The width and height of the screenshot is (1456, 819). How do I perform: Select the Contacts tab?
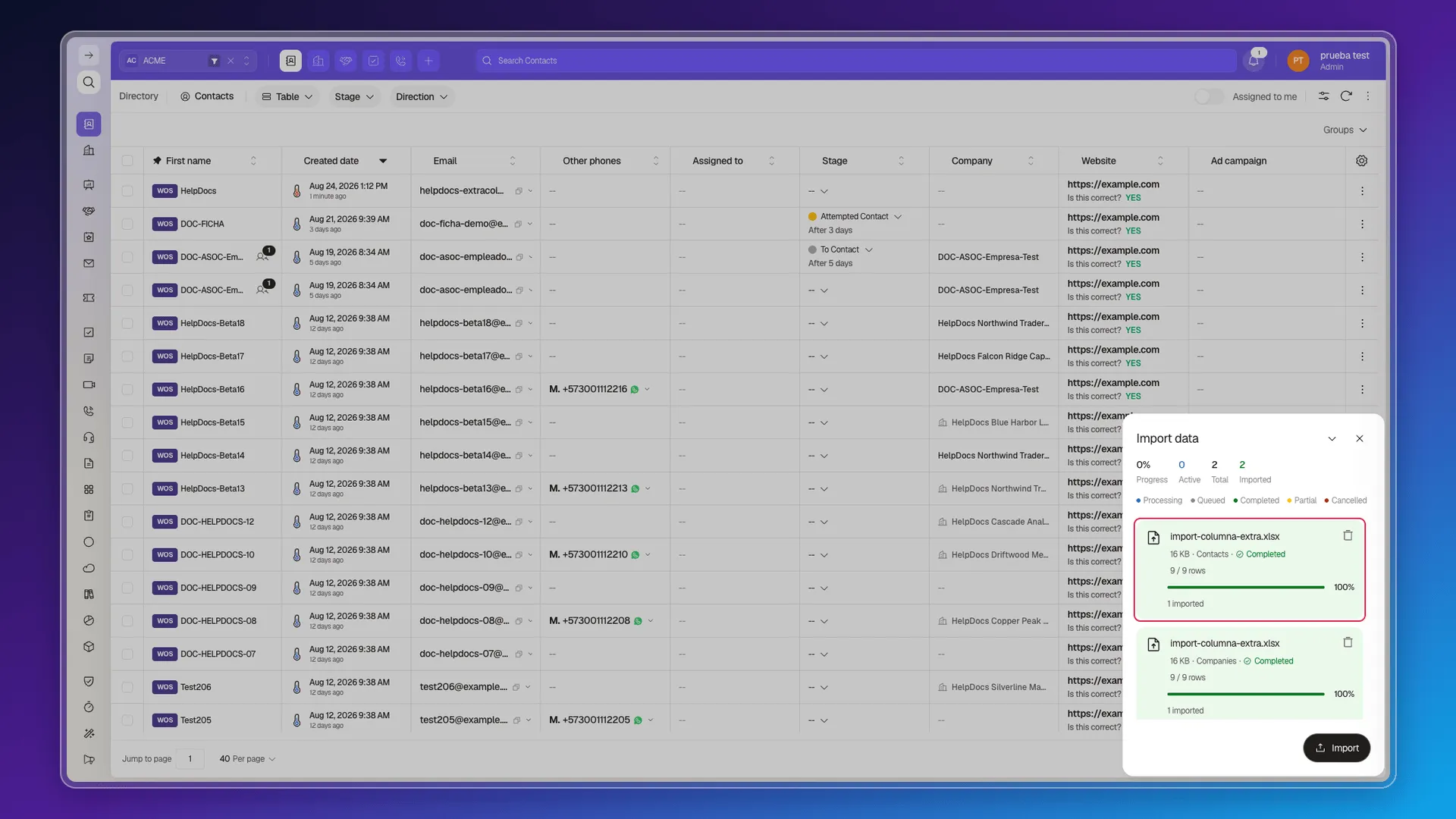coord(206,96)
